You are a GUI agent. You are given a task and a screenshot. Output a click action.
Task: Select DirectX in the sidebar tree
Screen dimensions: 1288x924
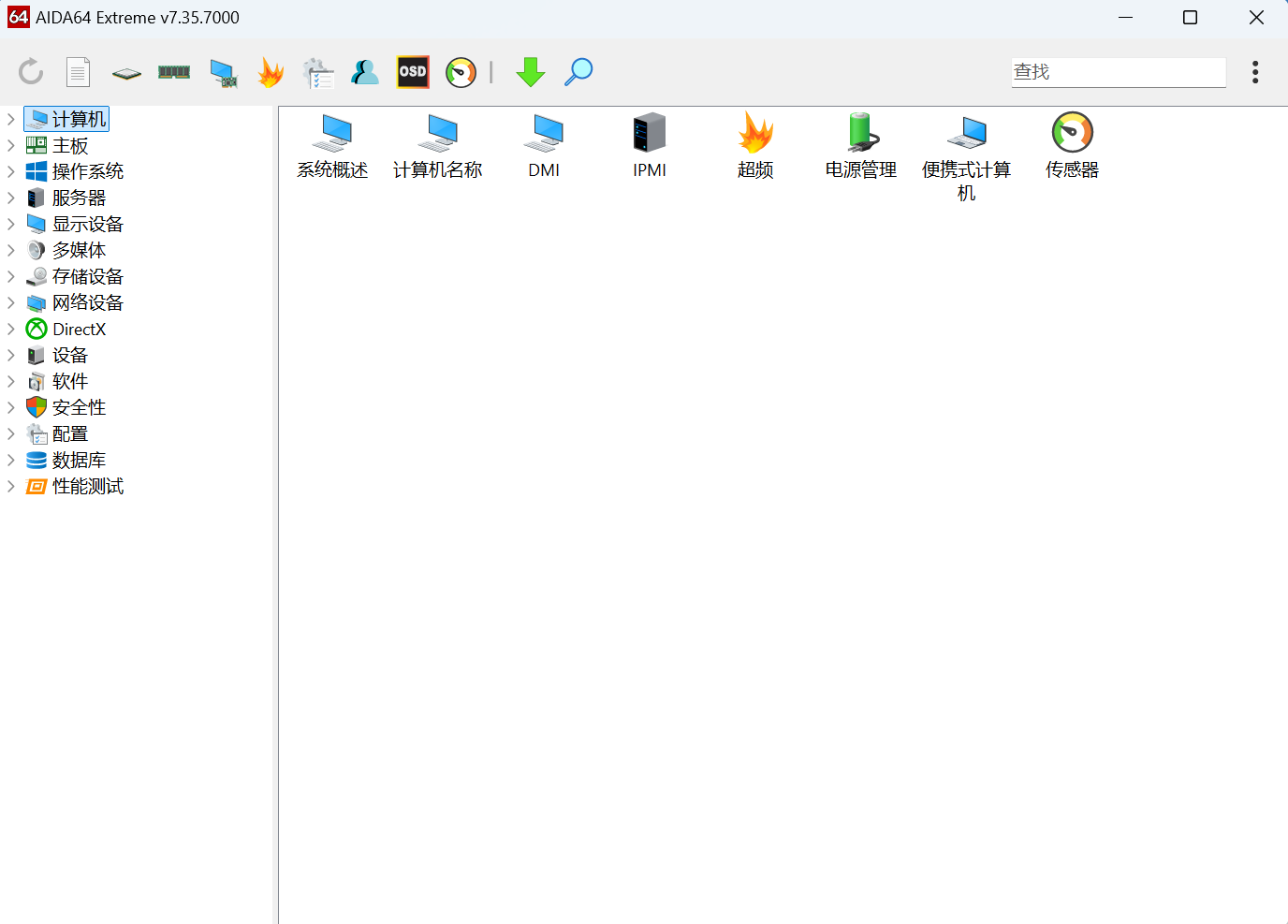click(x=66, y=329)
